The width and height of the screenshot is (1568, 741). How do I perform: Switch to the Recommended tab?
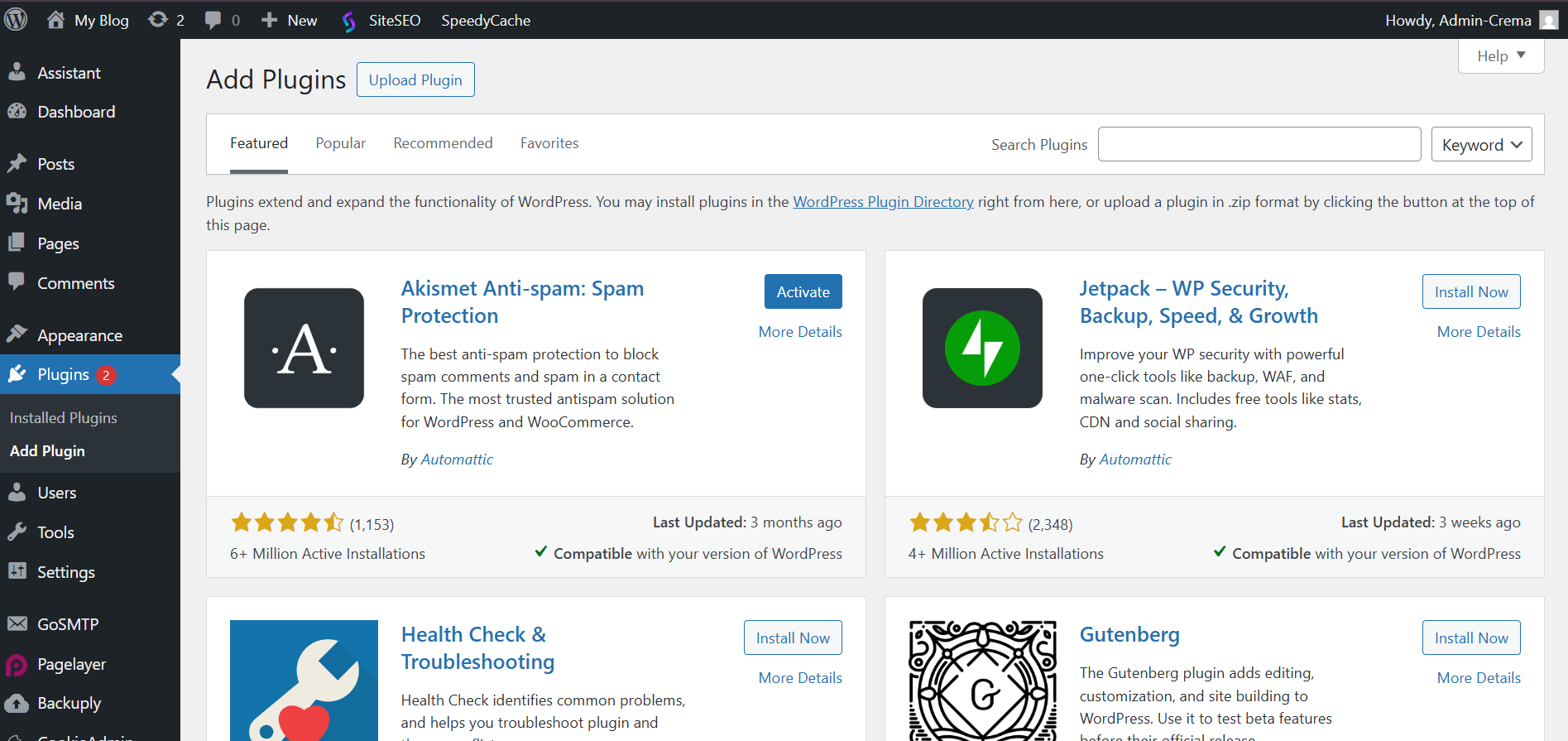tap(443, 143)
